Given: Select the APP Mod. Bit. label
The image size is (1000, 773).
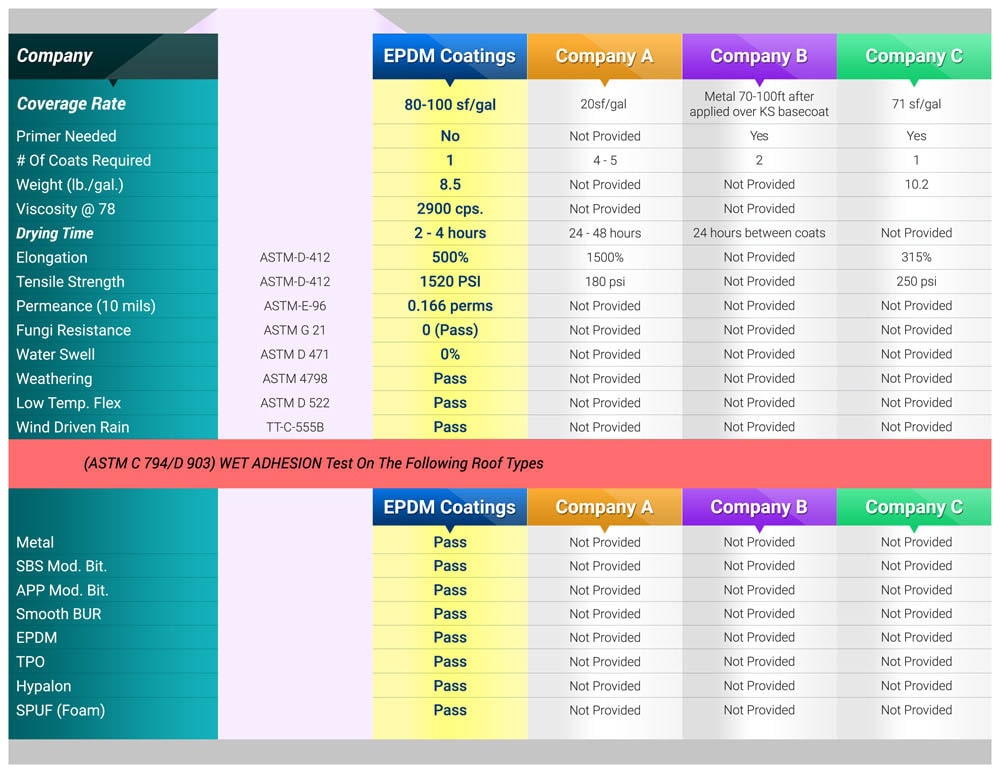Looking at the screenshot, I should tap(62, 591).
